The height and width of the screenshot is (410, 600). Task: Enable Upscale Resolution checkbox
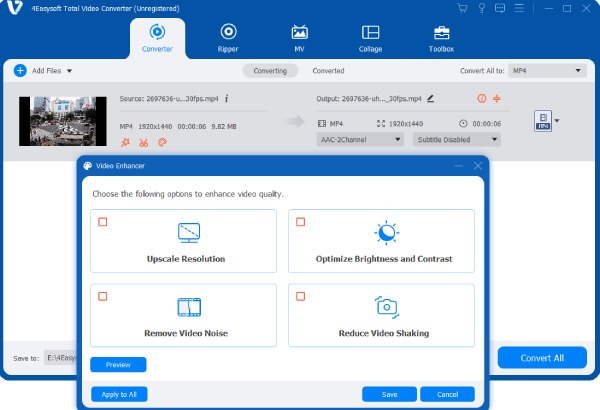click(x=102, y=222)
